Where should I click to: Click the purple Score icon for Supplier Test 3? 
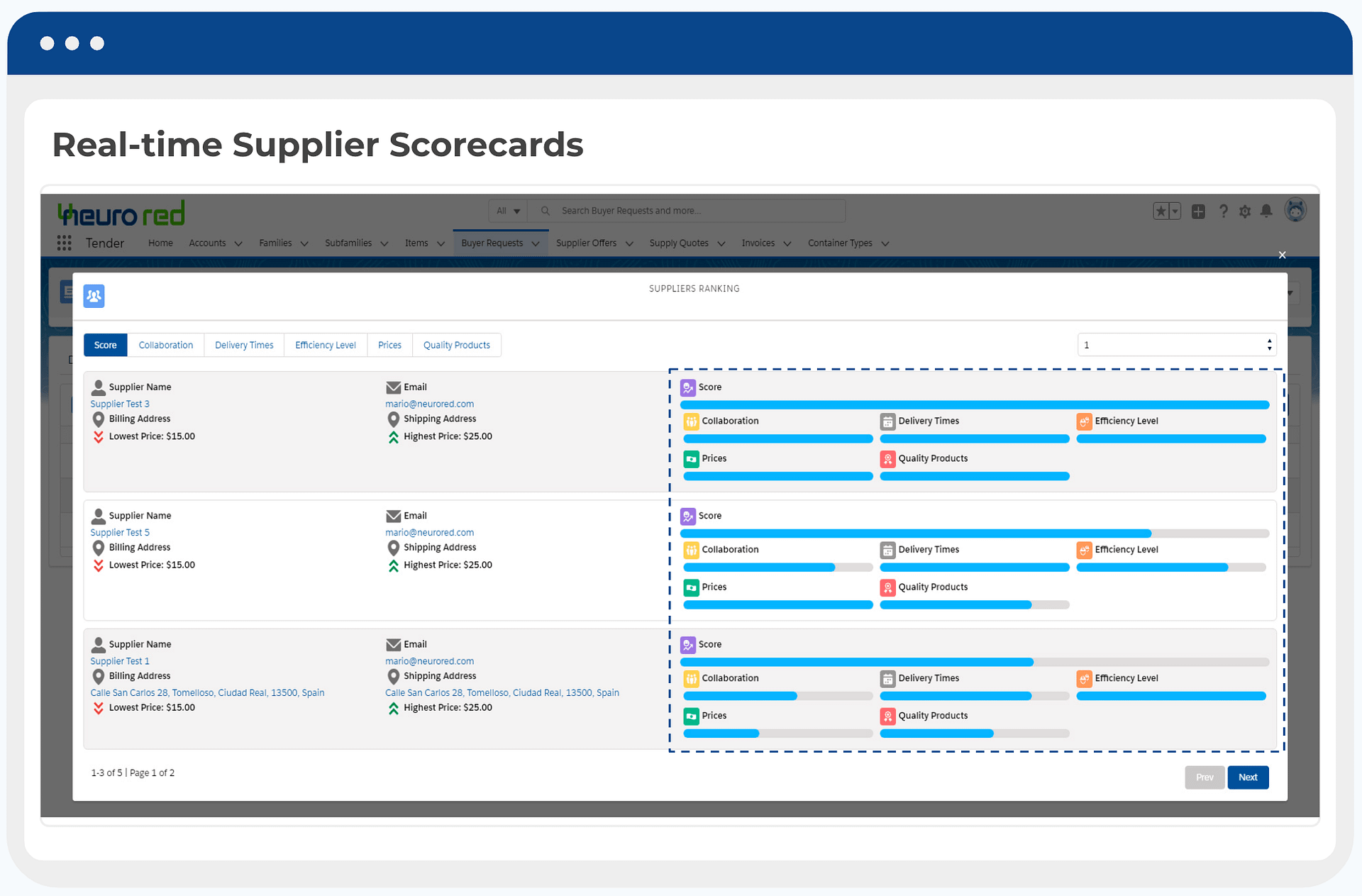click(x=687, y=387)
